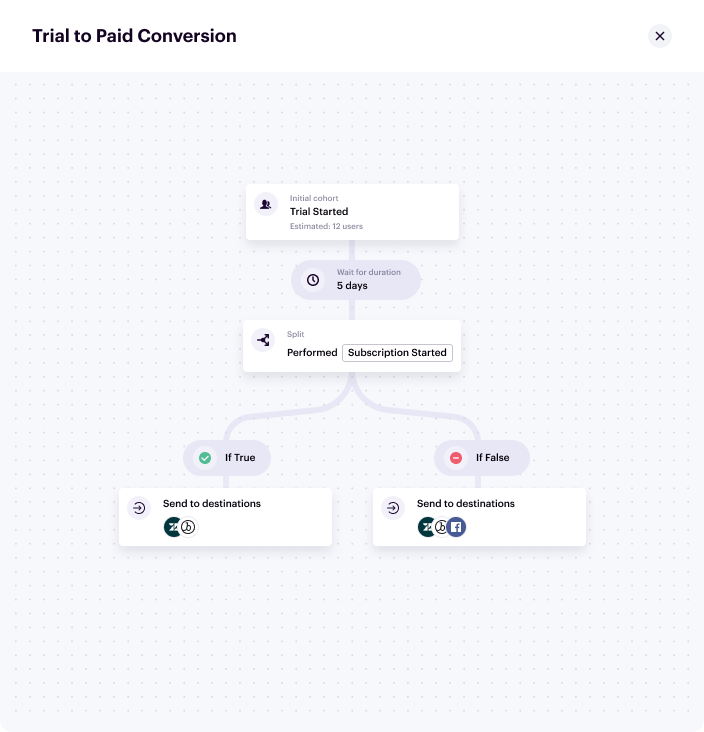Click send arrow icon under If True
Image resolution: width=704 pixels, height=732 pixels.
(139, 508)
